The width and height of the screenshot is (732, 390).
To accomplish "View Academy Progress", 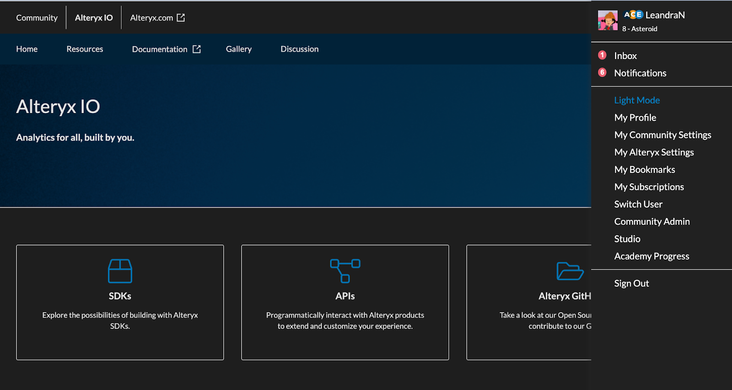I will 651,256.
